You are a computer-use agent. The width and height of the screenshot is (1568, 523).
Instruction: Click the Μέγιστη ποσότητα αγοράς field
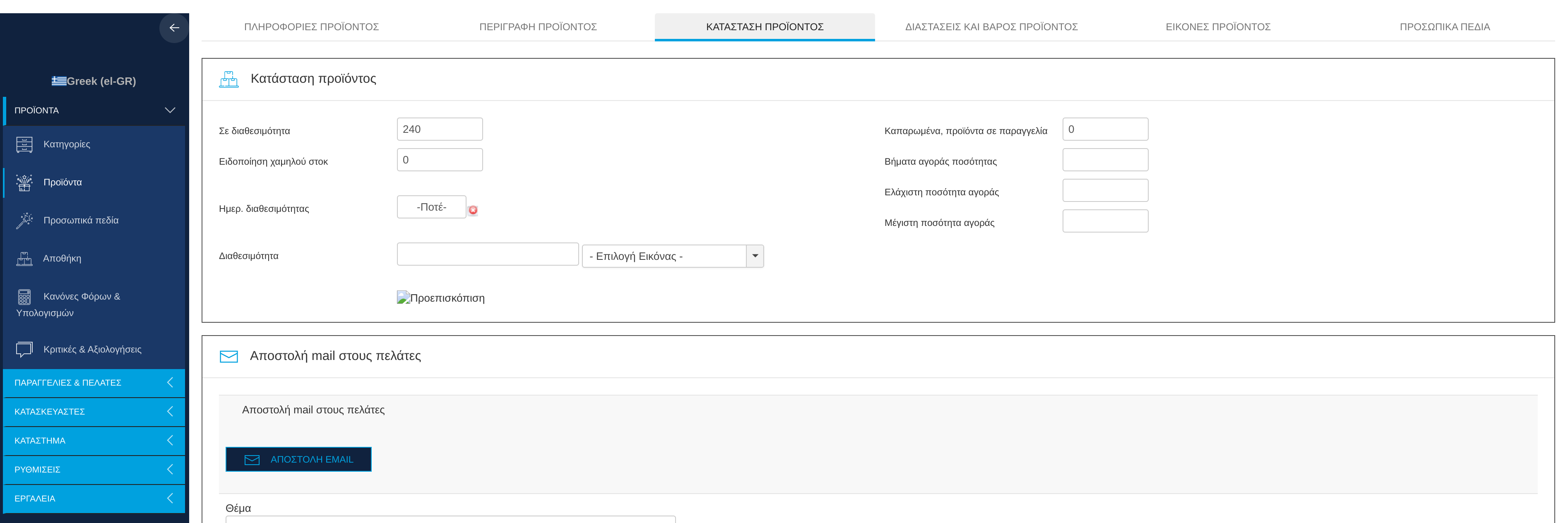click(1105, 221)
